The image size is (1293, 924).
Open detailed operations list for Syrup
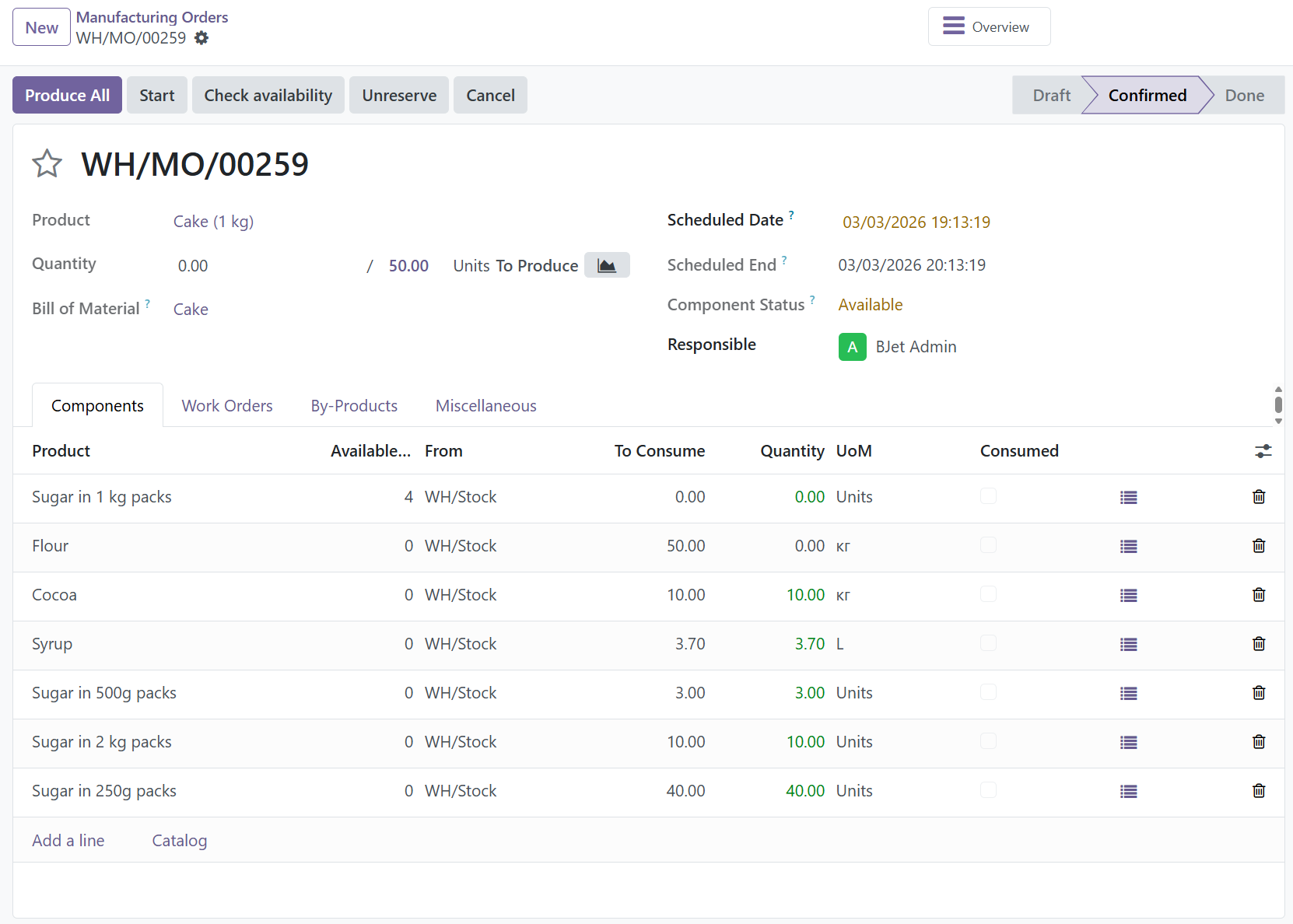click(x=1128, y=645)
